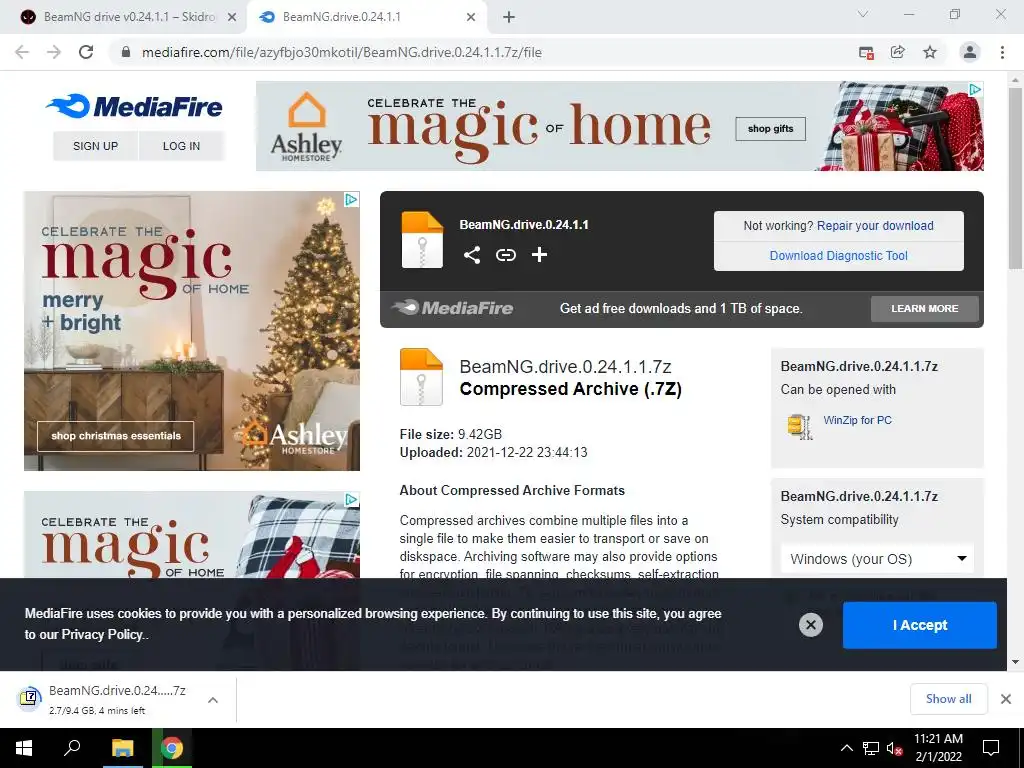
Task: Open the Chrome tab search chevron
Action: click(863, 14)
